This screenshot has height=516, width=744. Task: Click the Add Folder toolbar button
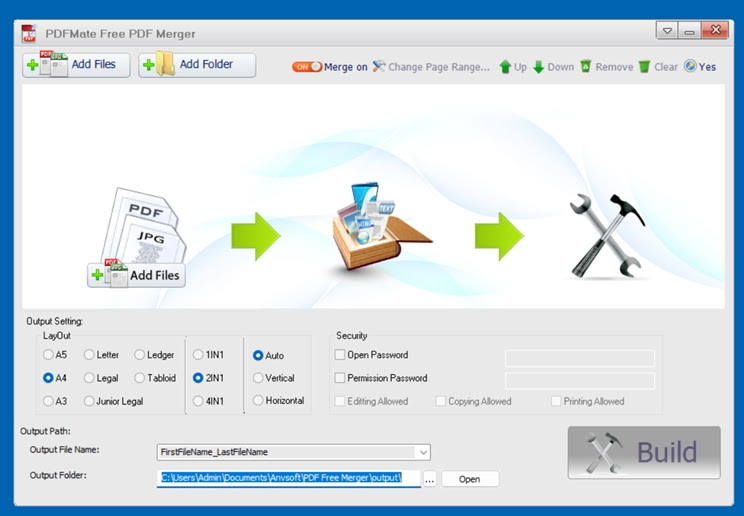pos(197,65)
